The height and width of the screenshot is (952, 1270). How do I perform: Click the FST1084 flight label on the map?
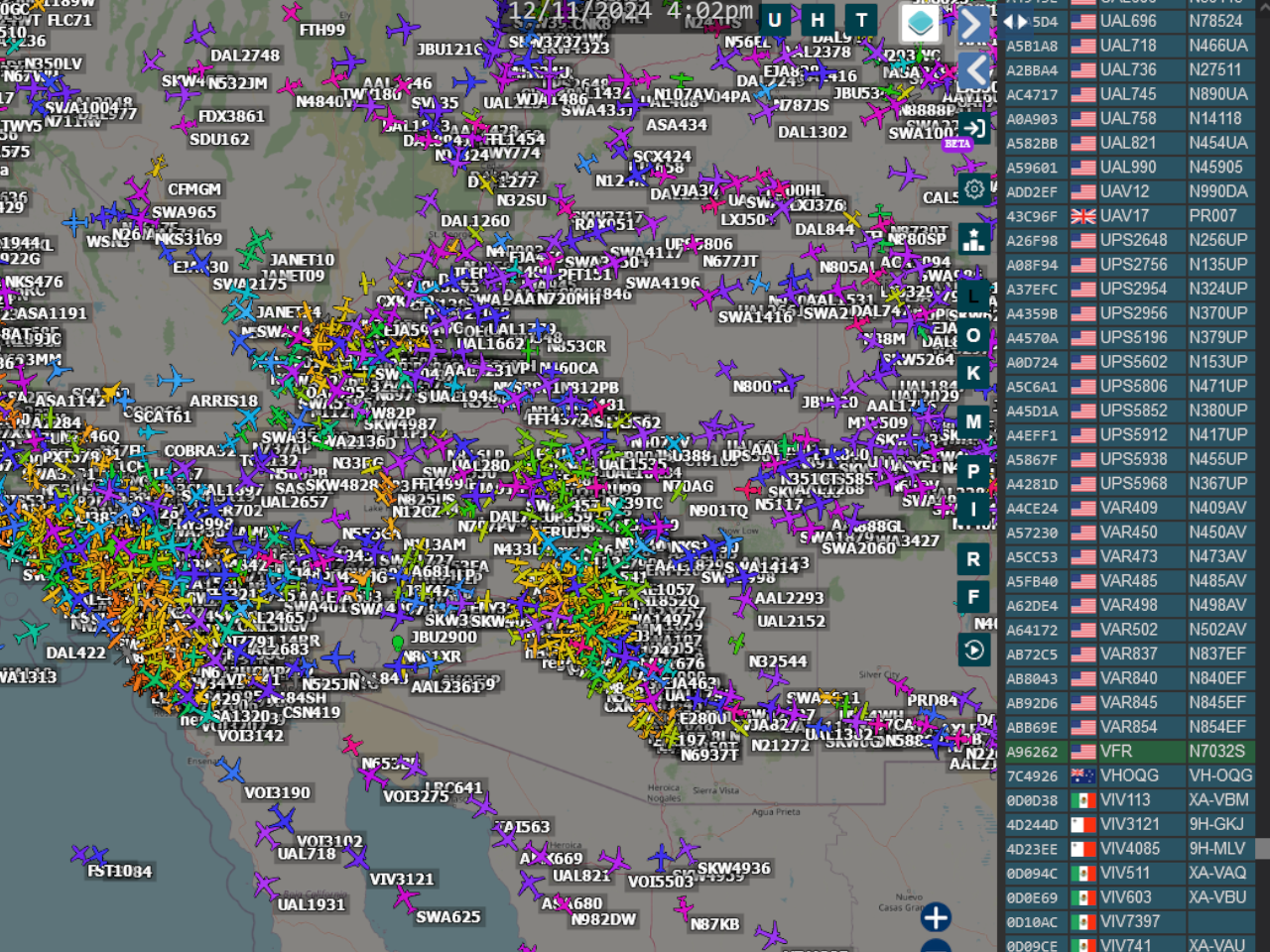(120, 871)
